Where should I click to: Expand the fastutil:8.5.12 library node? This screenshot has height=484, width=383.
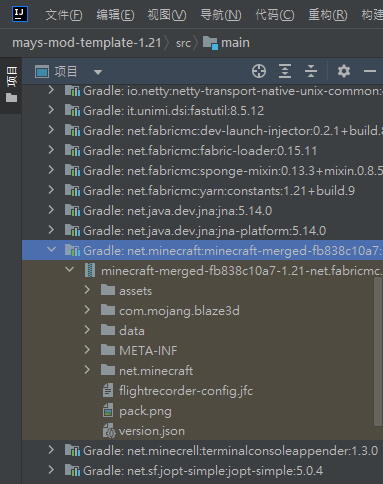tap(51, 110)
